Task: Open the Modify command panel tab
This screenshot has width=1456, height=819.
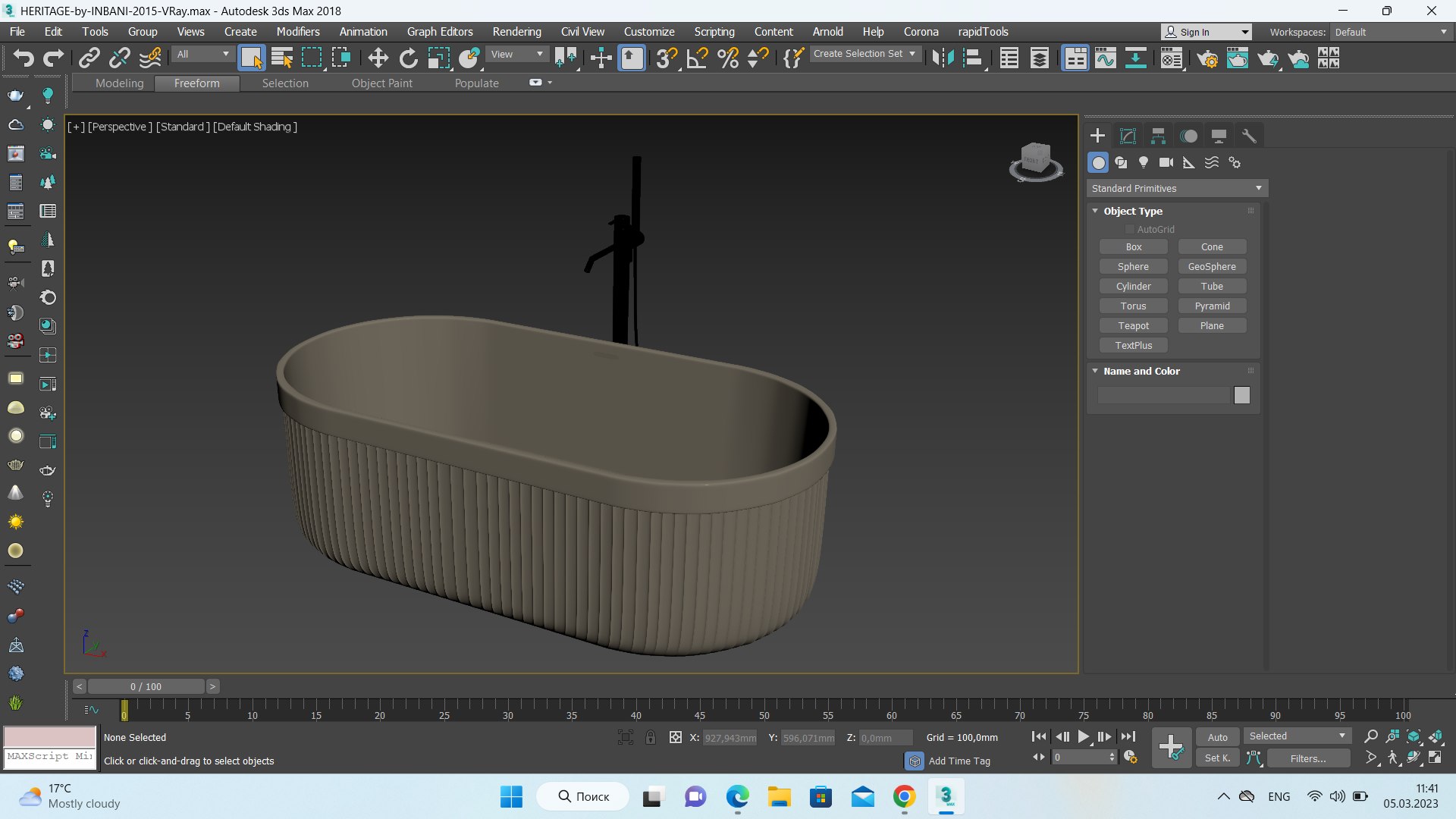Action: (1128, 136)
